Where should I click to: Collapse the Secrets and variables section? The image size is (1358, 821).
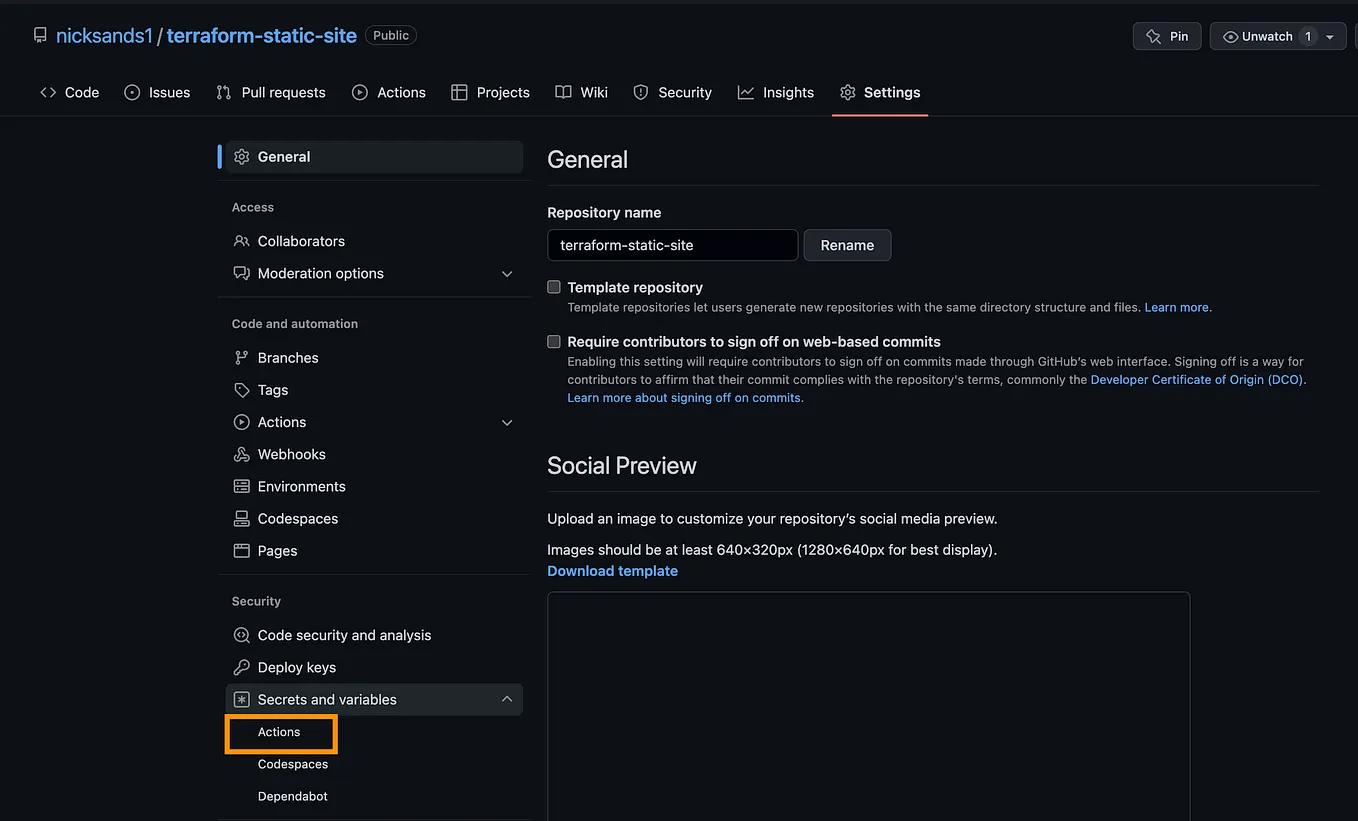507,699
